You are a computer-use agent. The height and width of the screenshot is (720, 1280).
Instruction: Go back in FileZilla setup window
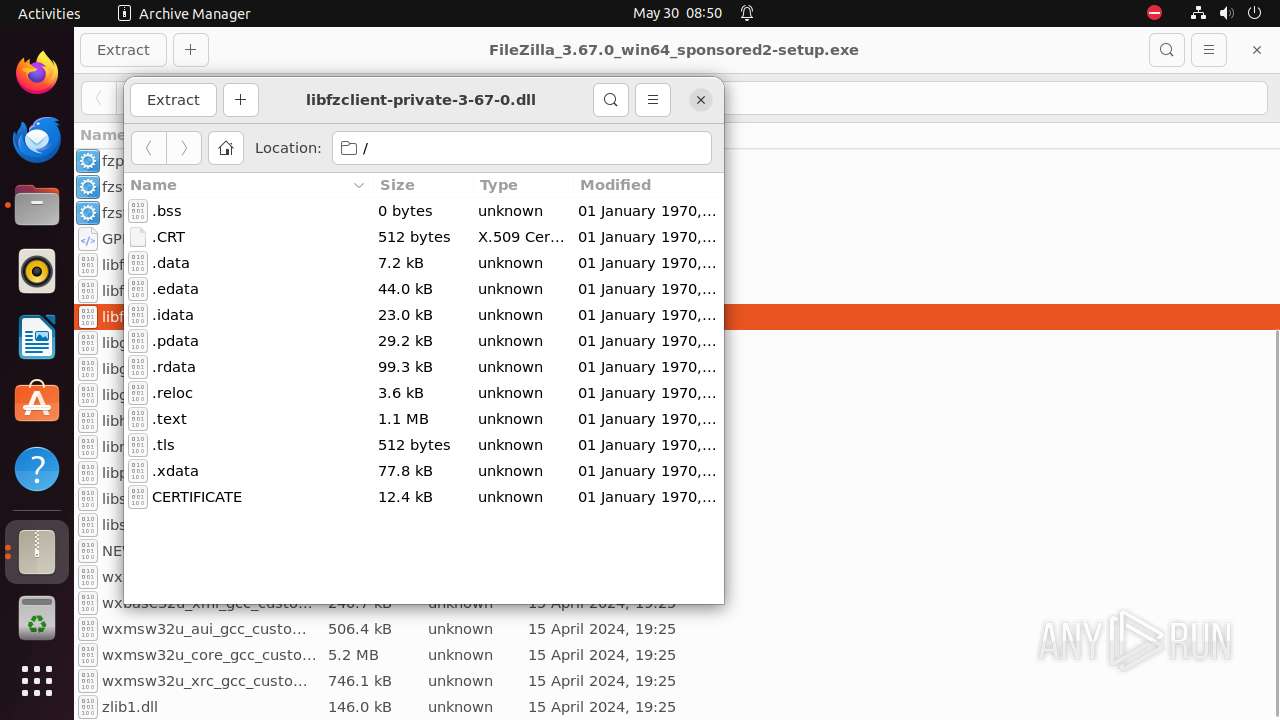coord(98,98)
